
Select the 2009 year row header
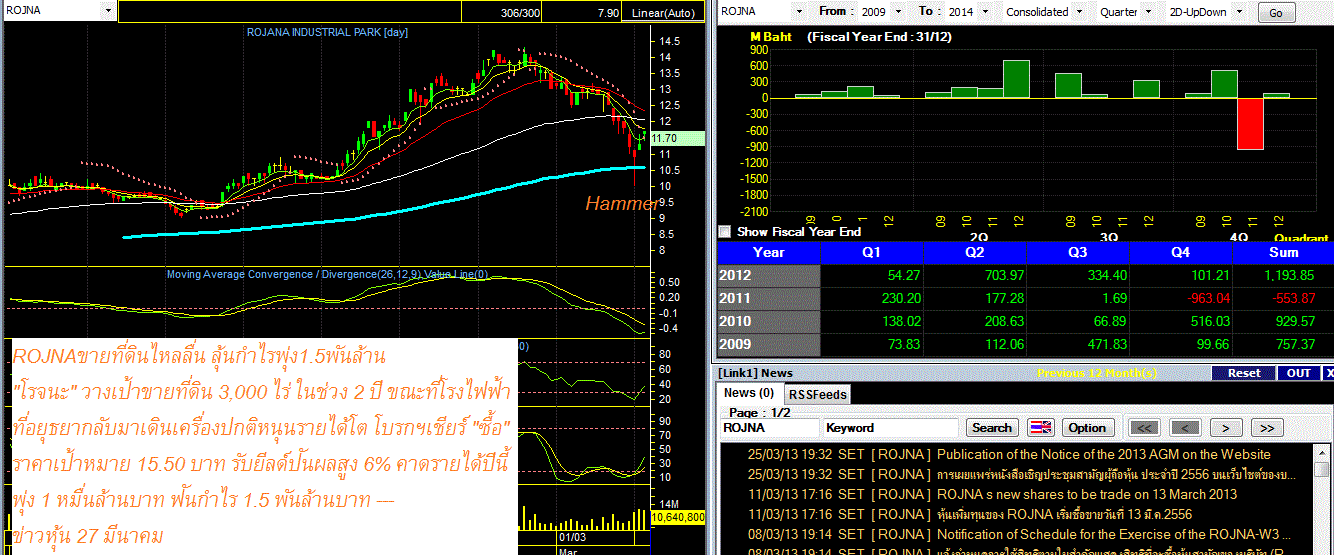[769, 344]
